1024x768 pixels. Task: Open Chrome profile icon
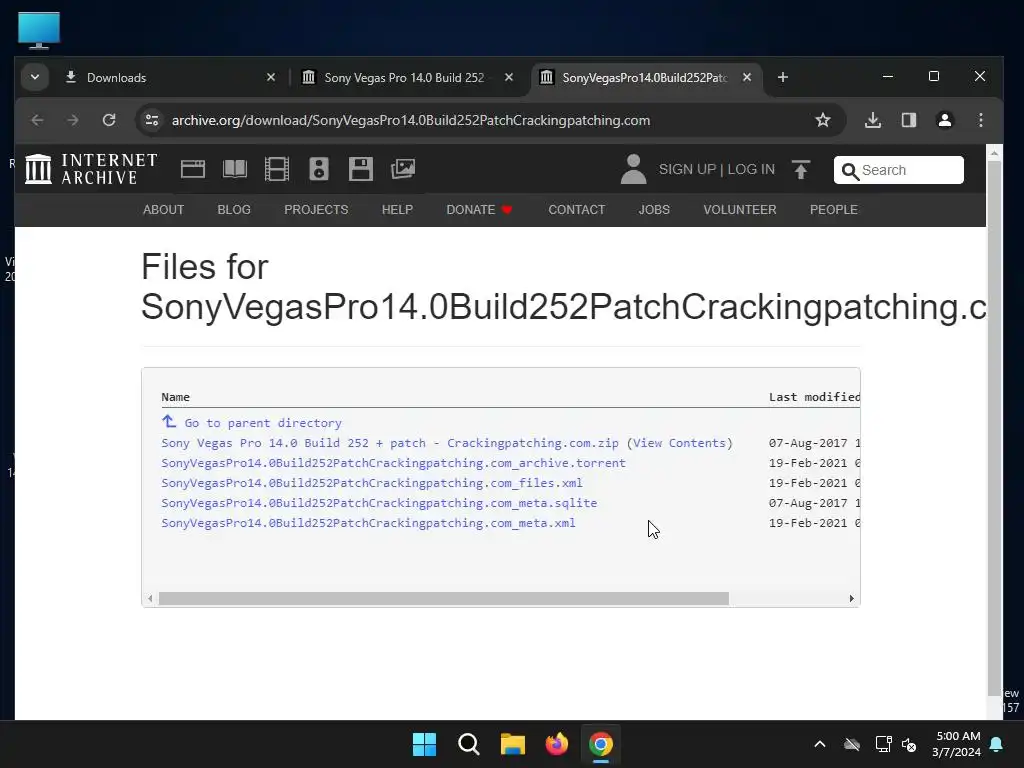coord(944,120)
